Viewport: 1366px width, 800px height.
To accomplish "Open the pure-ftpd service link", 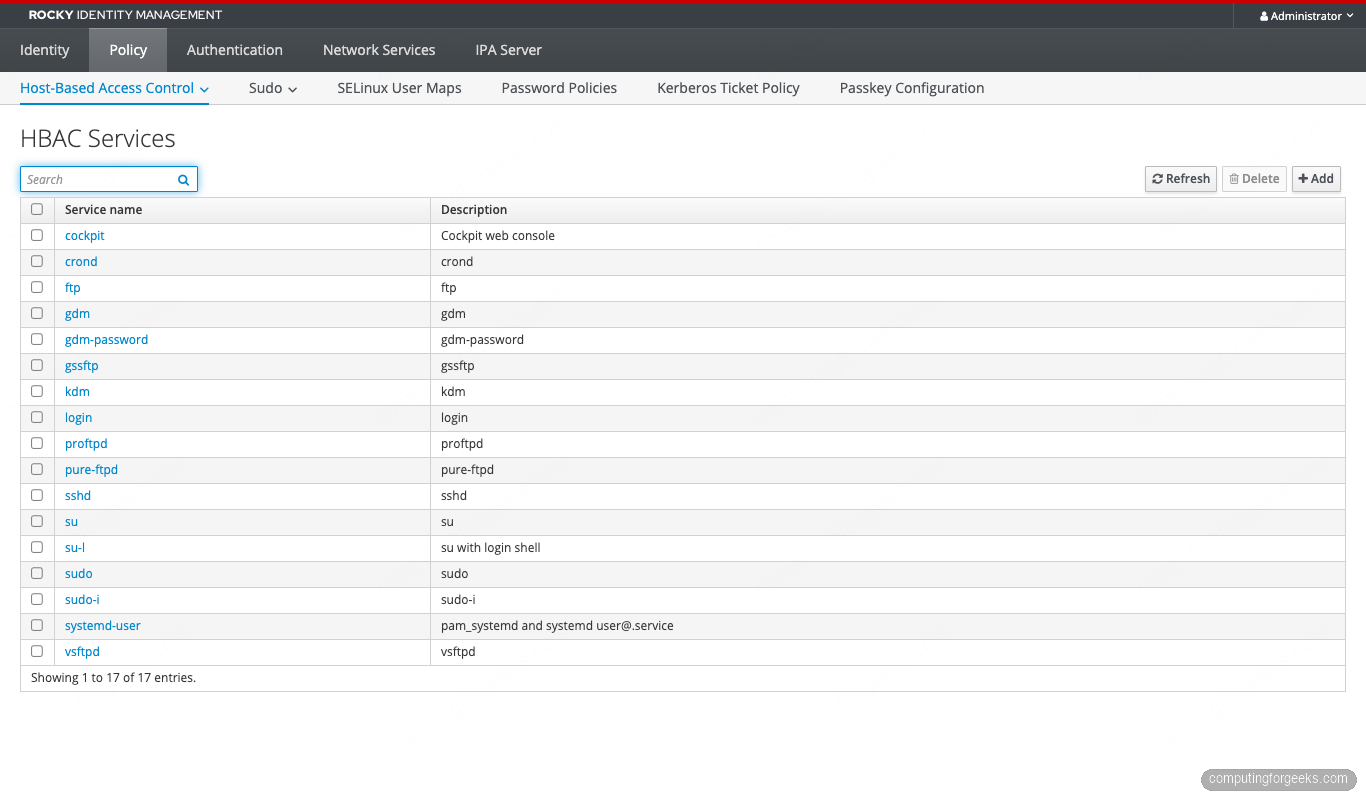I will [91, 470].
